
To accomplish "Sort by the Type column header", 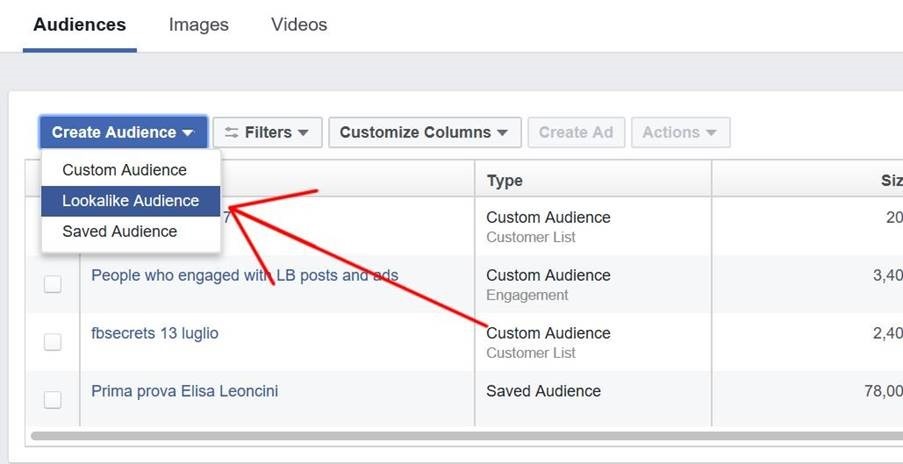I will [x=505, y=181].
